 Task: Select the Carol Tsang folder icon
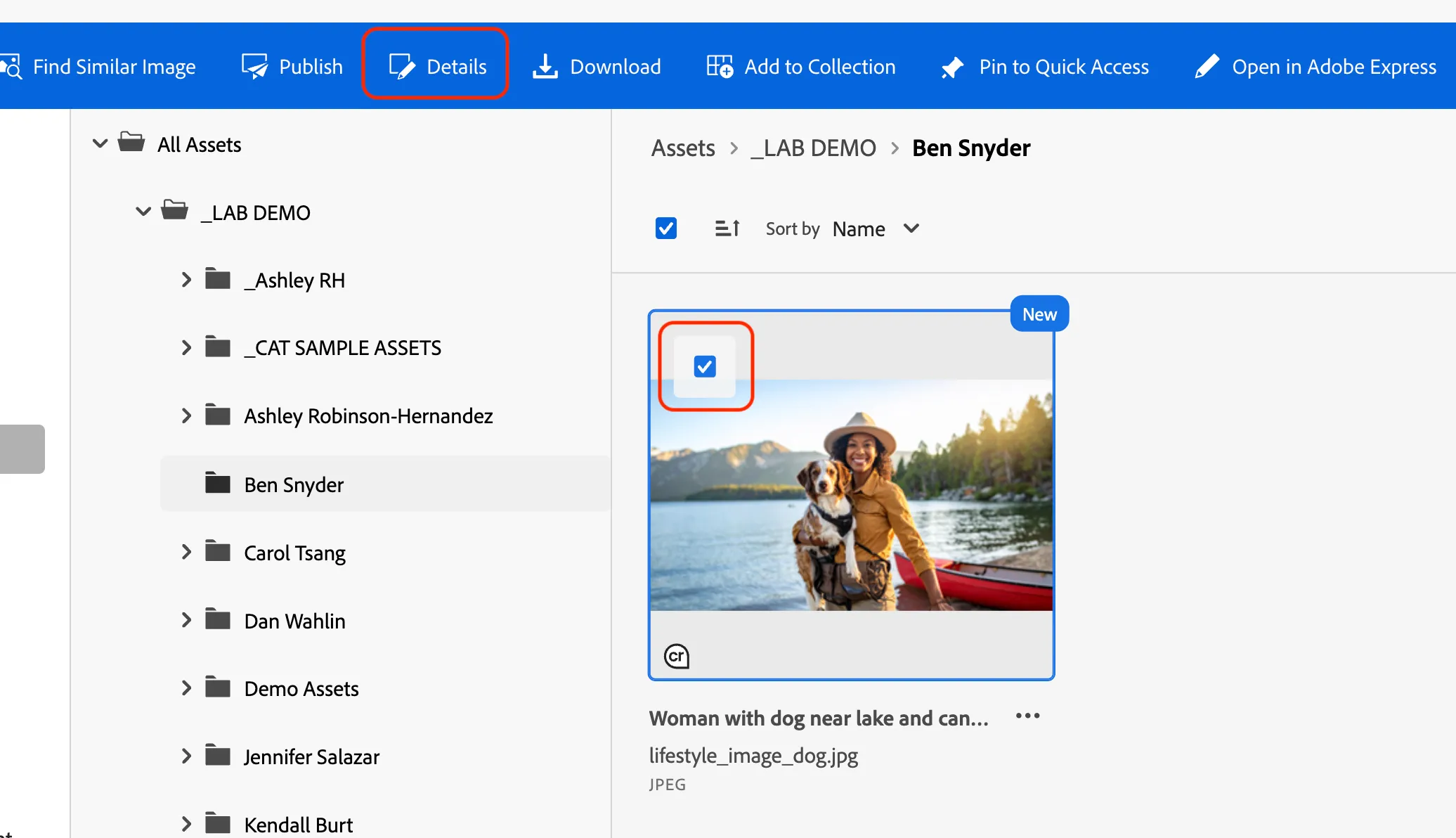click(218, 551)
